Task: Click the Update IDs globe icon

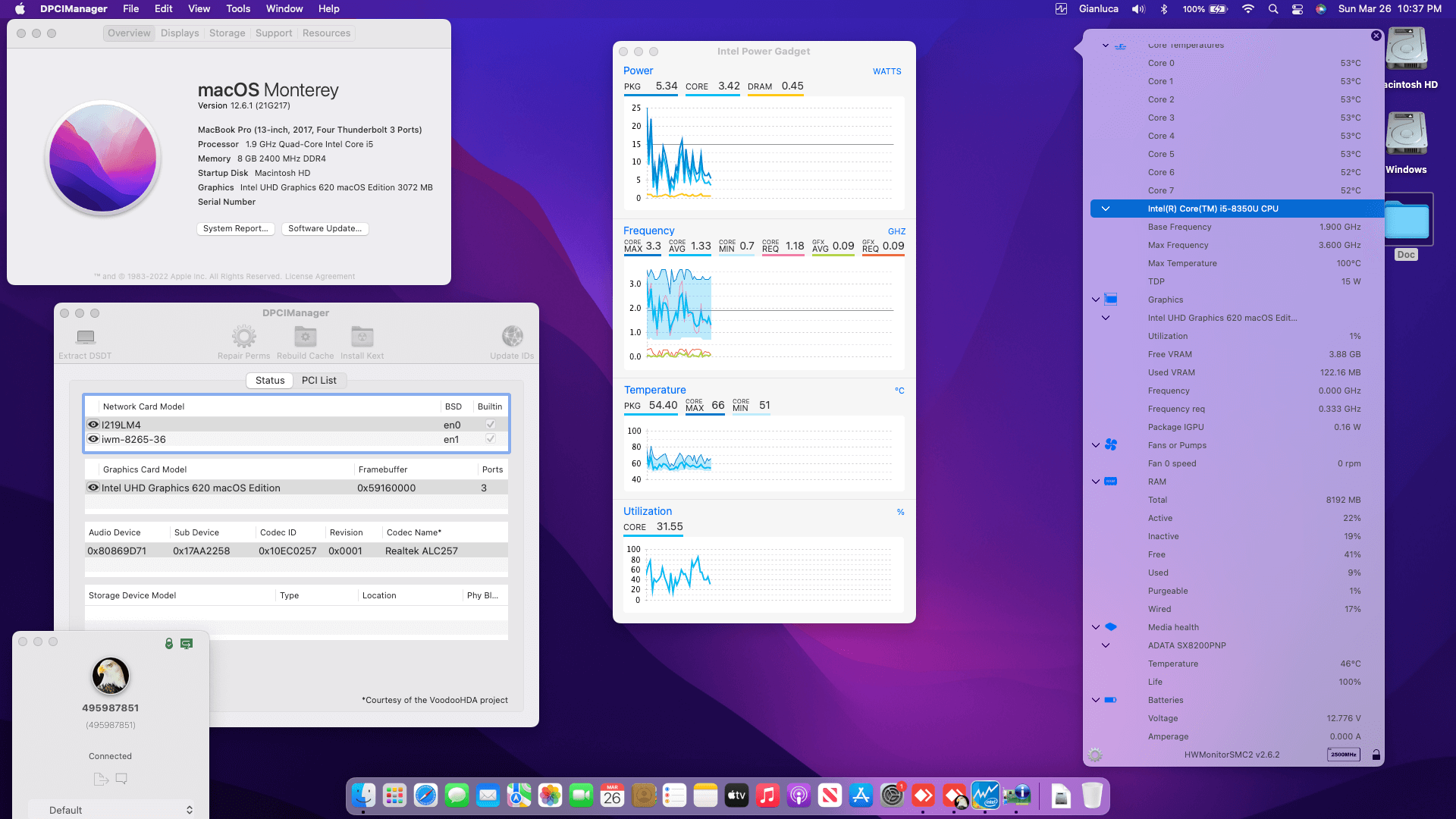Action: [512, 337]
